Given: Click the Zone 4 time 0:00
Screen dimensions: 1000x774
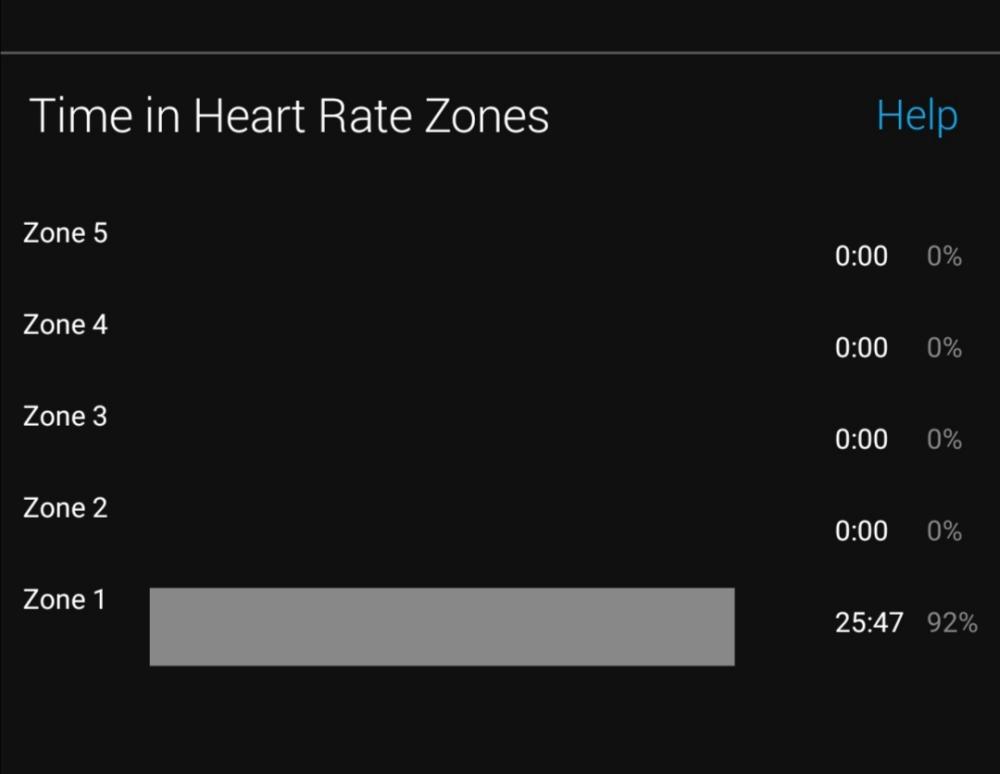Looking at the screenshot, I should click(861, 348).
